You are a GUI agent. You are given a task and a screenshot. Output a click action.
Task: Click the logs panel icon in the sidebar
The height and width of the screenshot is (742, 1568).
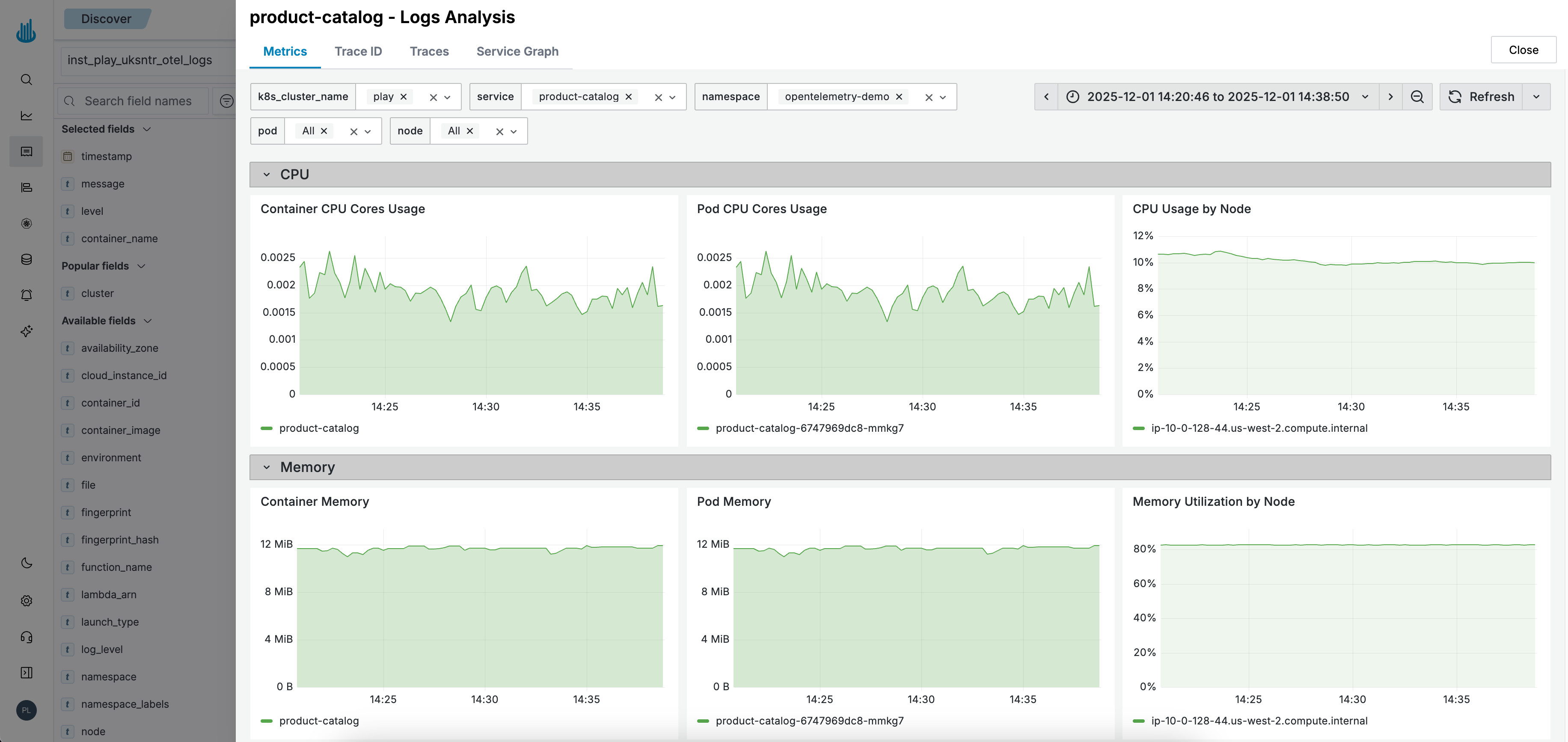[26, 151]
